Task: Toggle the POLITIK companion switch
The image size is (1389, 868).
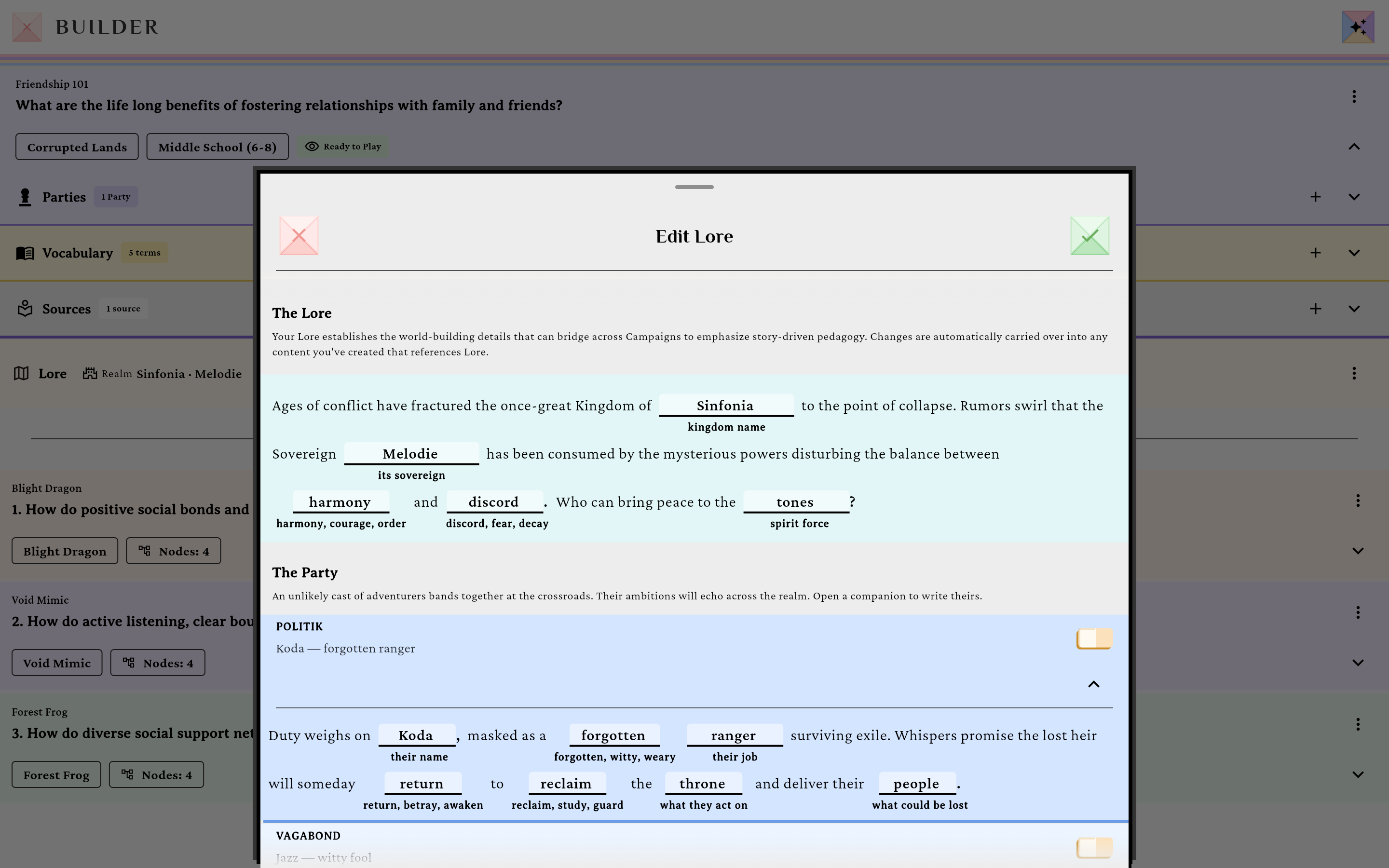Action: point(1094,638)
